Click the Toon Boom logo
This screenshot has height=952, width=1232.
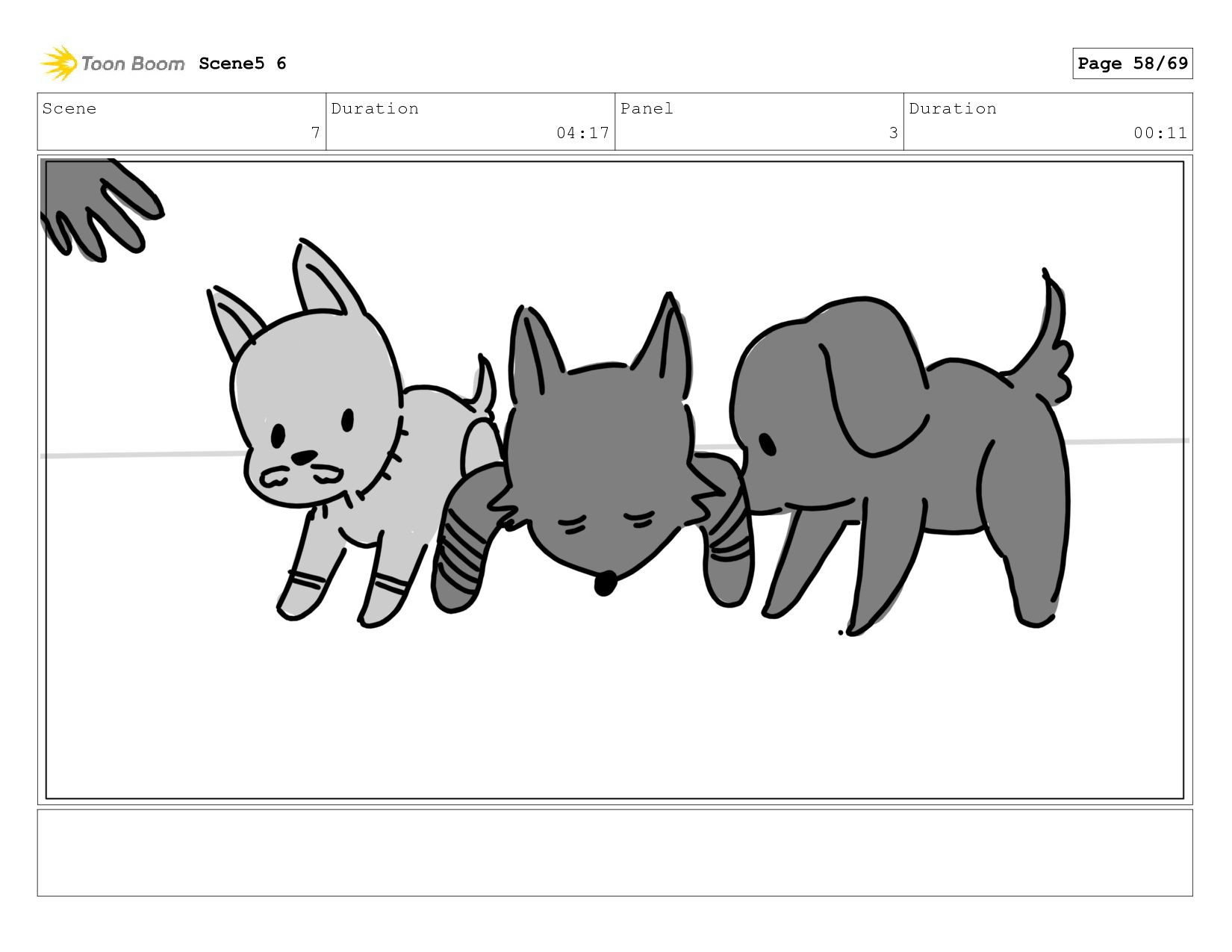coord(112,63)
